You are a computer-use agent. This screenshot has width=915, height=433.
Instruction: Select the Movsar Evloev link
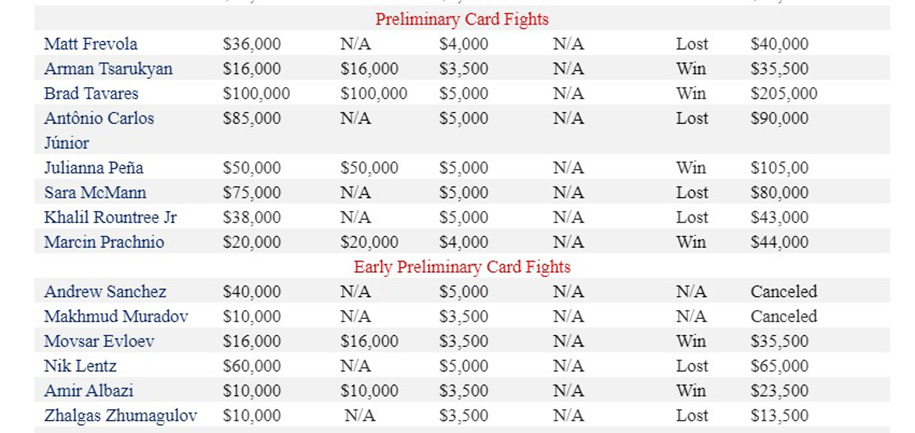point(99,341)
